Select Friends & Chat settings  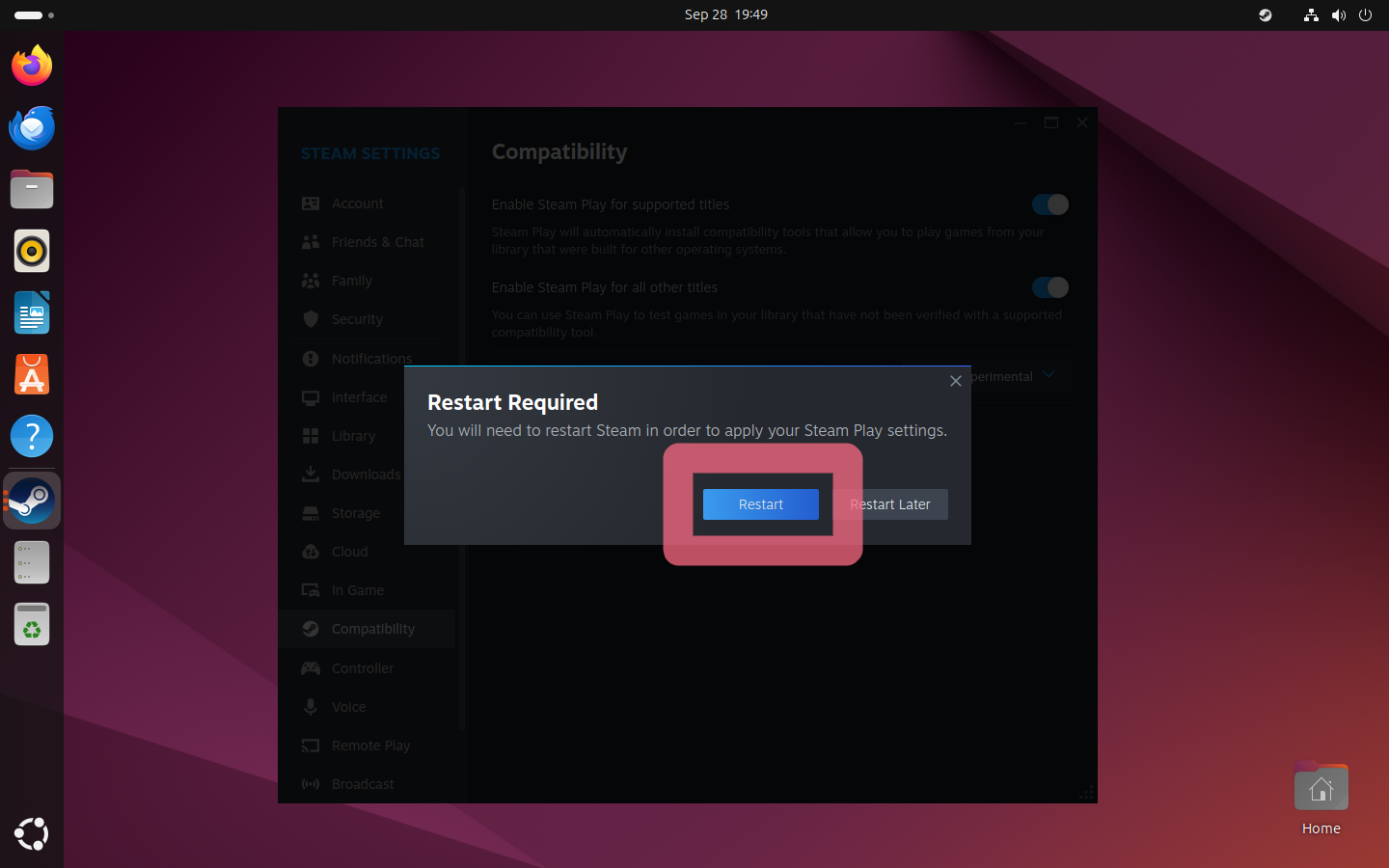click(377, 242)
